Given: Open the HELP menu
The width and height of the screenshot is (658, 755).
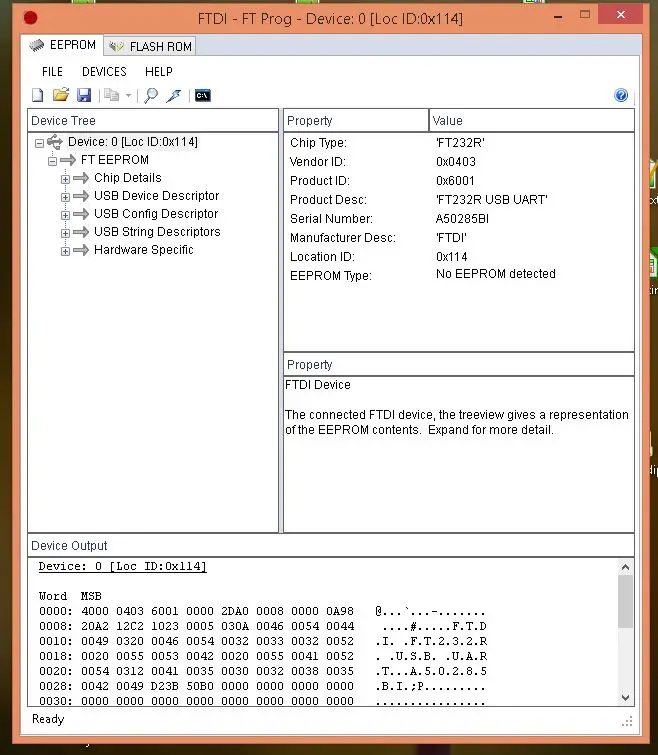Looking at the screenshot, I should (158, 72).
